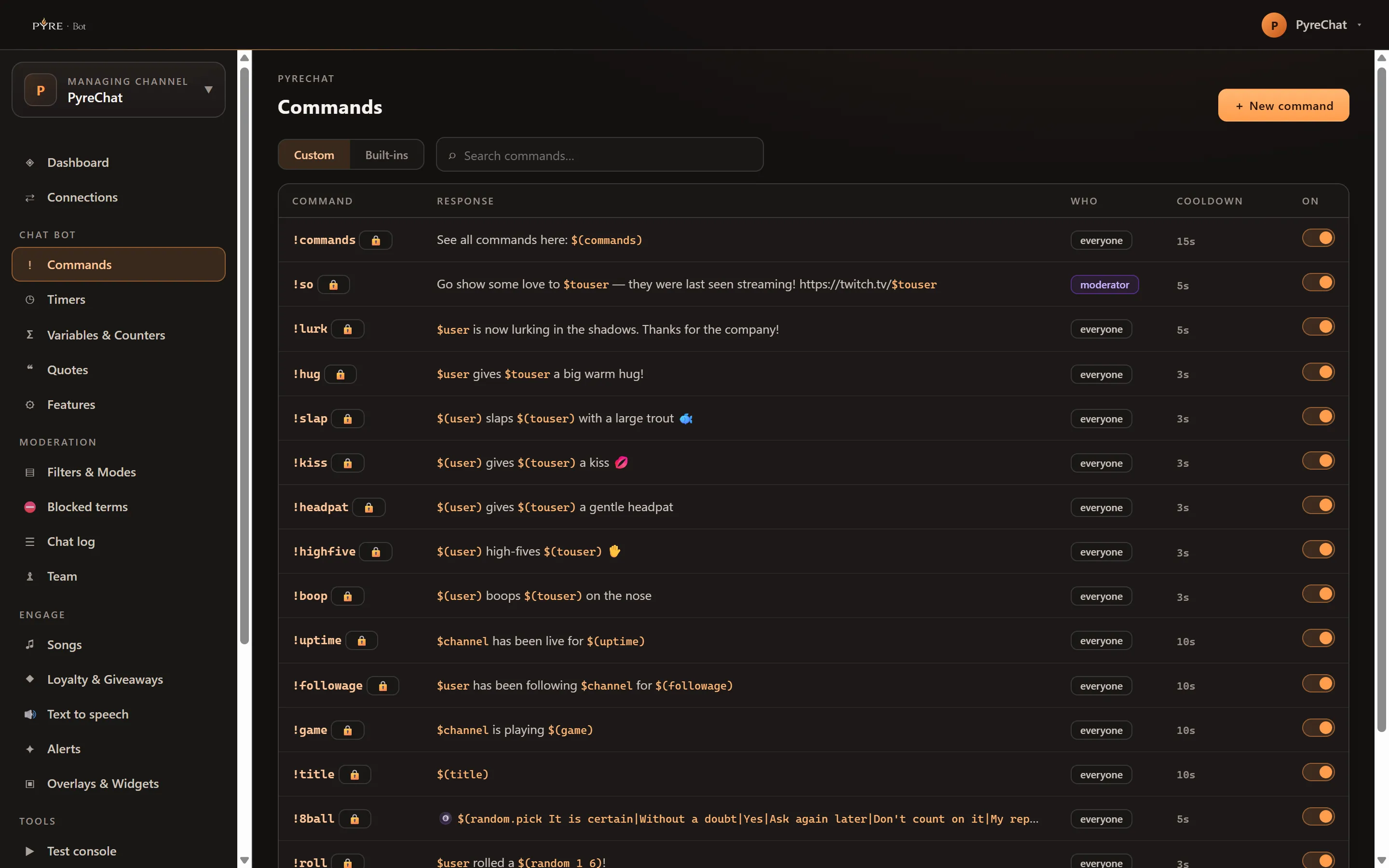Toggle the !lurk command off

[1318, 327]
